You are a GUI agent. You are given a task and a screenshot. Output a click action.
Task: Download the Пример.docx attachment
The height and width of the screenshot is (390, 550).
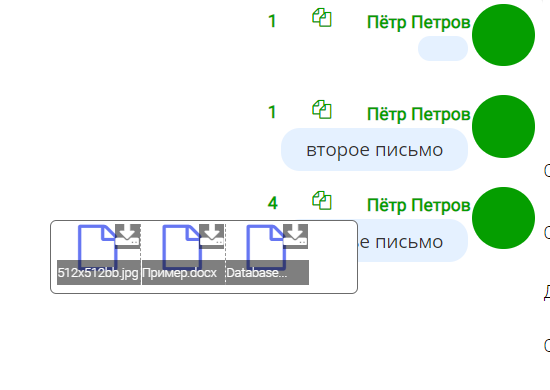(x=212, y=236)
